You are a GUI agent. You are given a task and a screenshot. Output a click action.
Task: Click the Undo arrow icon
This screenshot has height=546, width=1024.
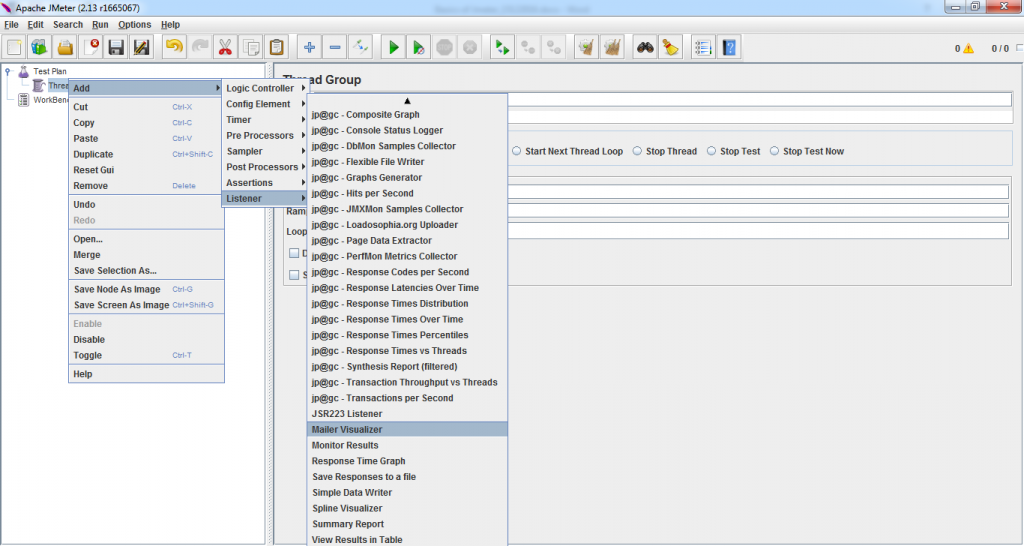click(174, 47)
